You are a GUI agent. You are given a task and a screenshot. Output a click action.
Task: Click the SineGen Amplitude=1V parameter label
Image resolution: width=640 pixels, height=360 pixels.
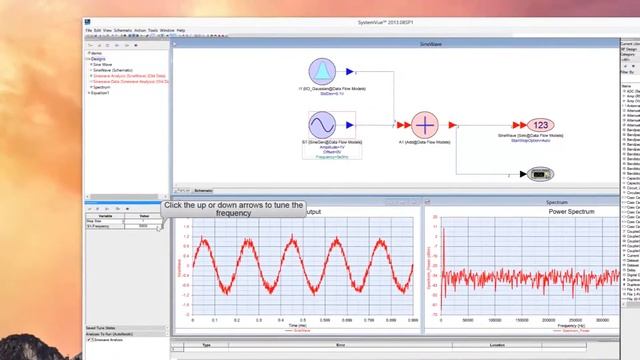(332, 147)
